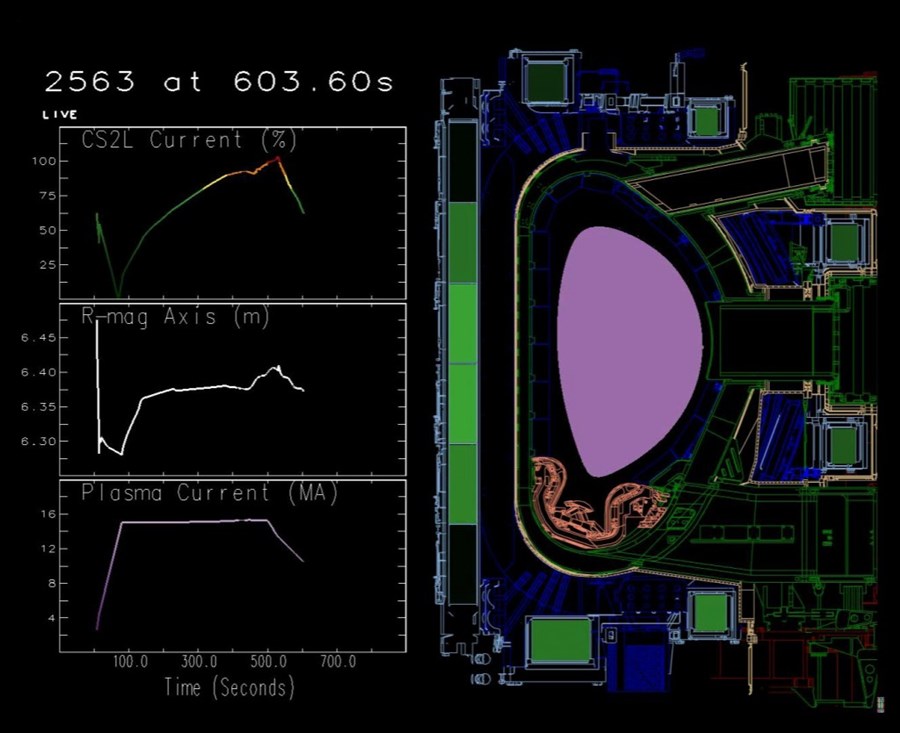Click the 50 tick label on CS2L plot
The image size is (900, 733).
(x=48, y=230)
